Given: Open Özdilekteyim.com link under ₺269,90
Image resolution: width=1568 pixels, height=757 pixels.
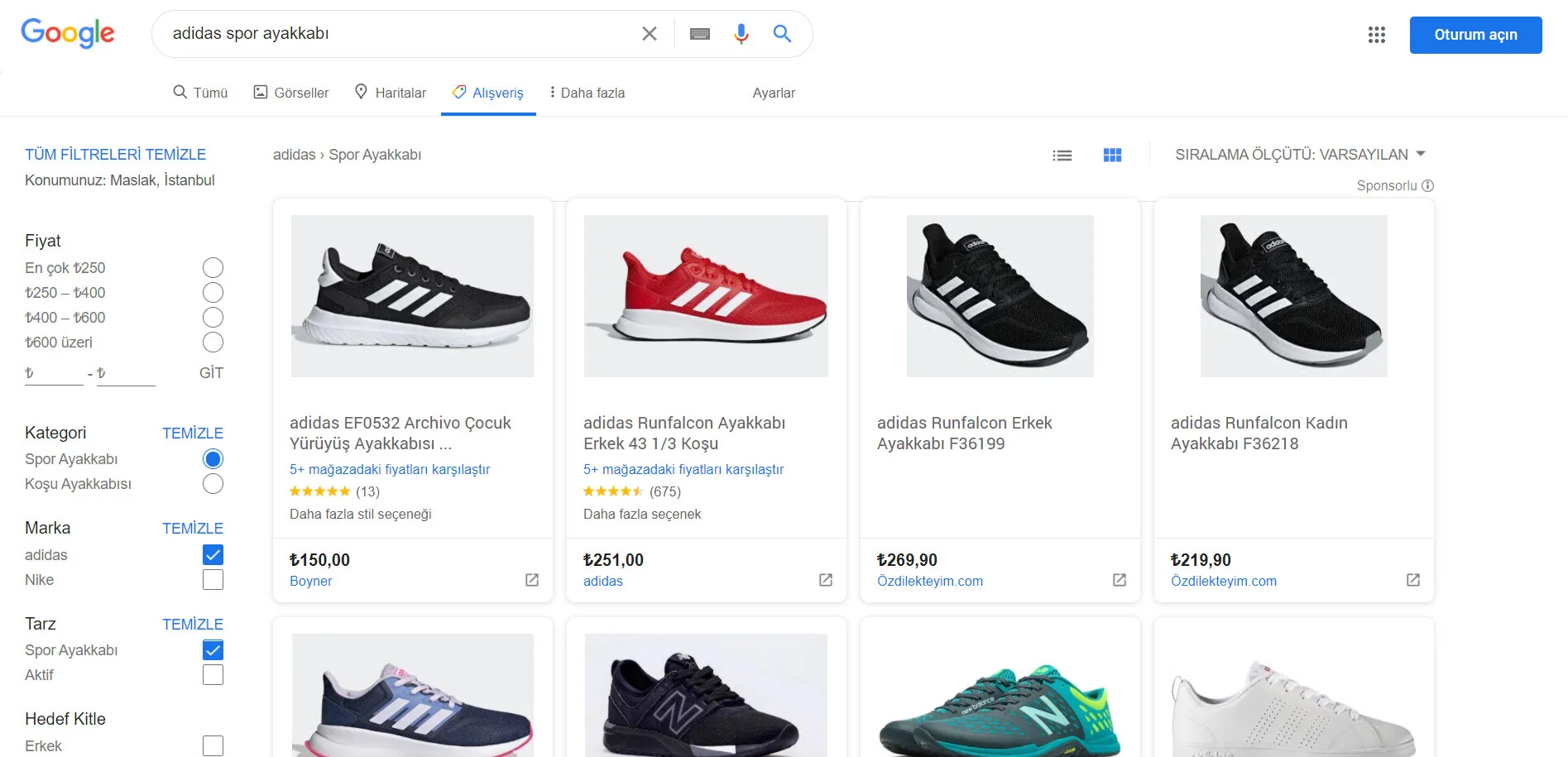Looking at the screenshot, I should tap(930, 582).
